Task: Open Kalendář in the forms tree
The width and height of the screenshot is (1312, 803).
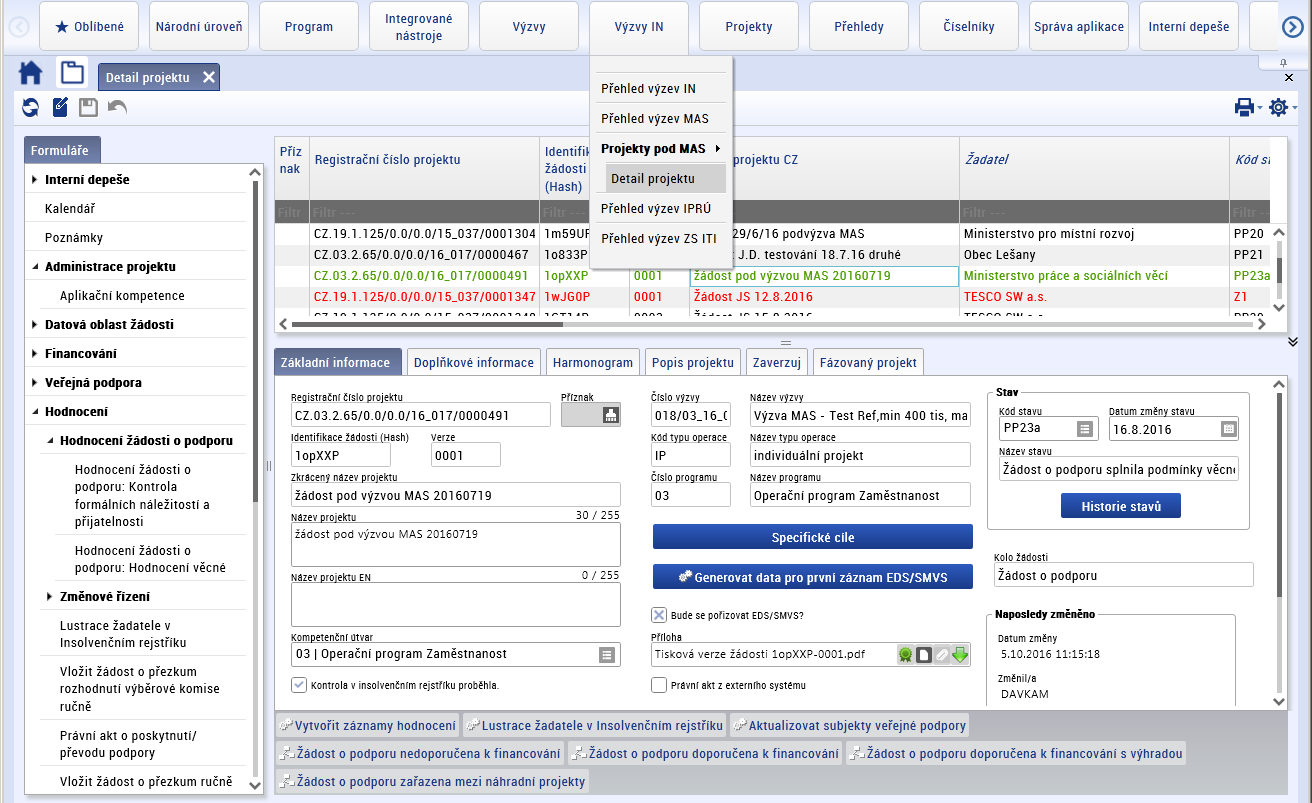Action: coord(70,209)
